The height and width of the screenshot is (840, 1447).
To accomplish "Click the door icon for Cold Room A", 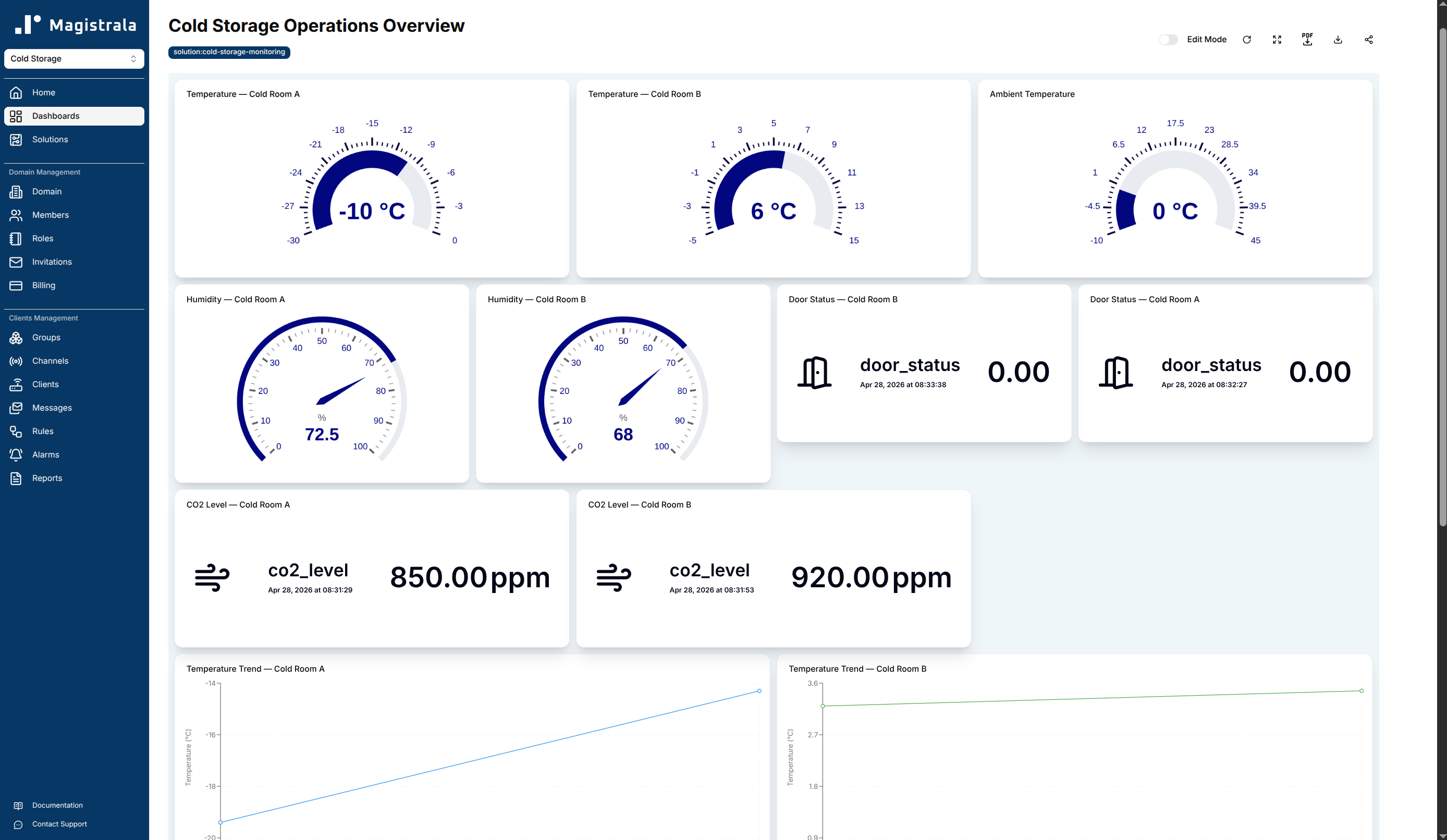I will (1115, 373).
